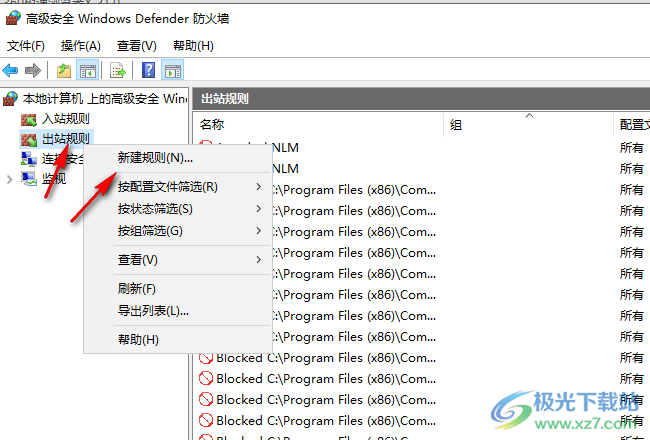Click the Back arrow toolbar icon

(x=10, y=70)
